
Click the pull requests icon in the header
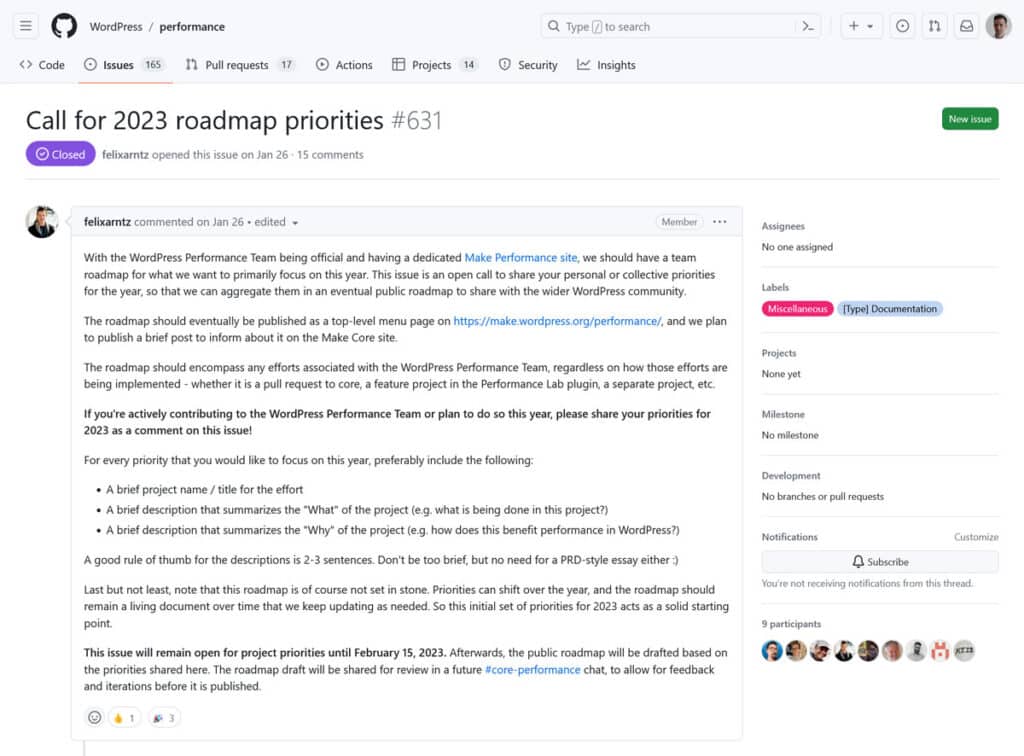(x=934, y=26)
